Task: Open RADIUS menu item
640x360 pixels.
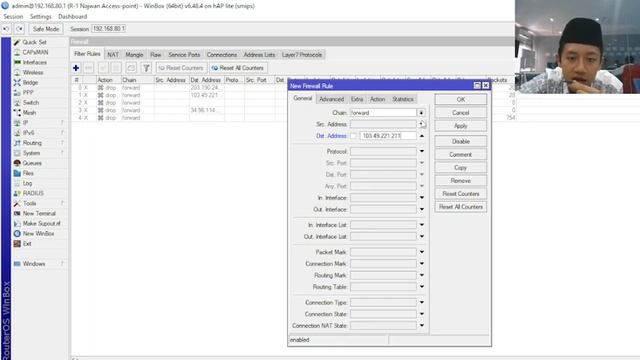Action: (x=33, y=193)
